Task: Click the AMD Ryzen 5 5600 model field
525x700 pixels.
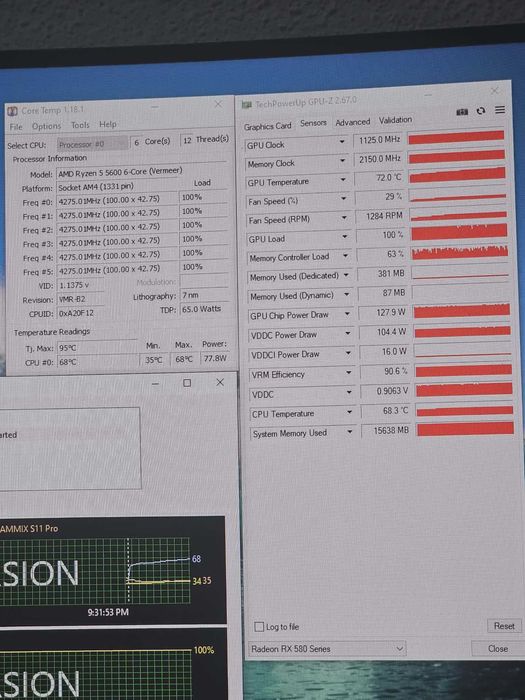Action: point(142,172)
